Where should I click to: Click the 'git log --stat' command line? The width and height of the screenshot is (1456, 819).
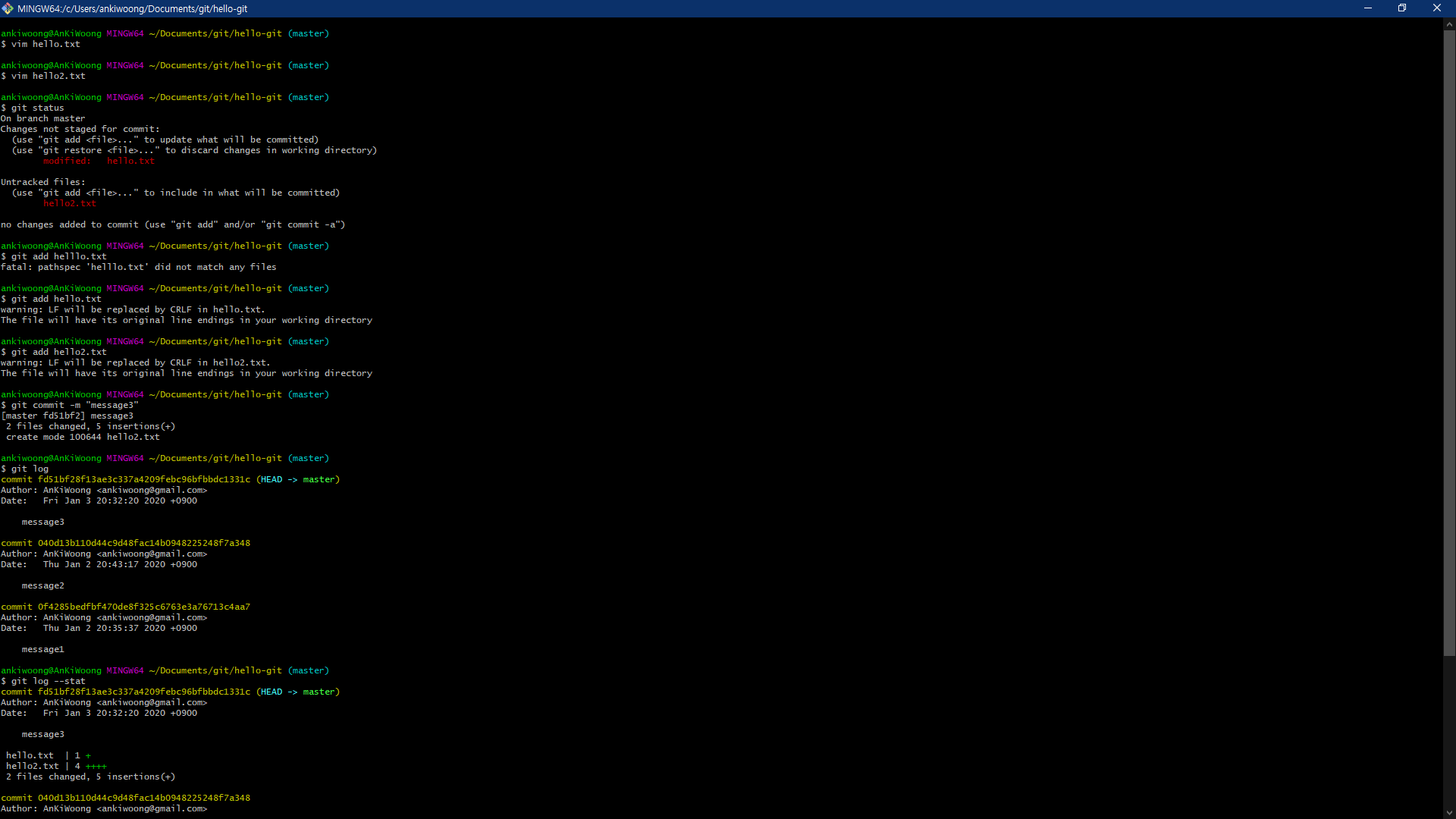coord(48,681)
